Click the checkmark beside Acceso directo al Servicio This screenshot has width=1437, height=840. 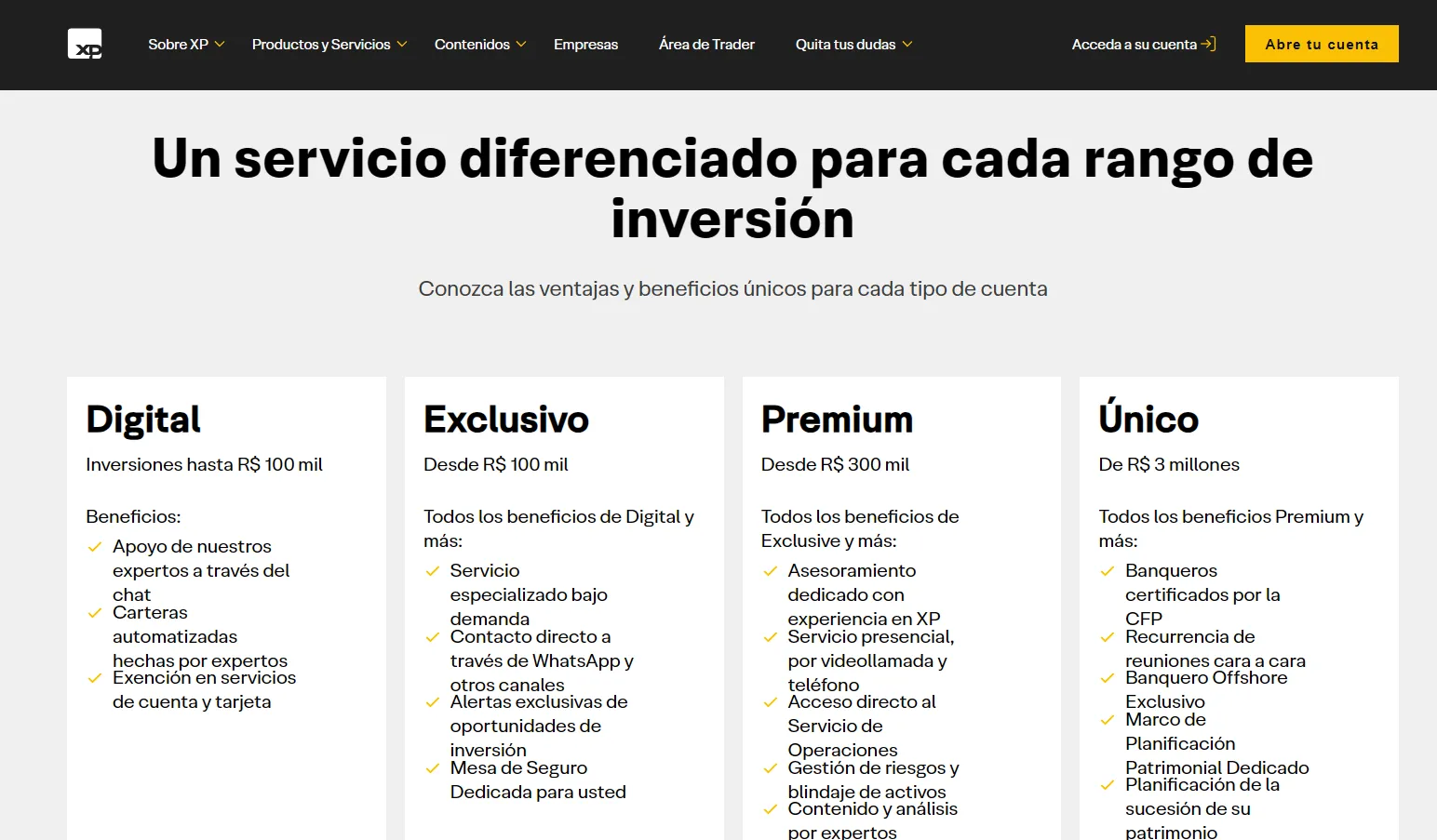pos(770,702)
